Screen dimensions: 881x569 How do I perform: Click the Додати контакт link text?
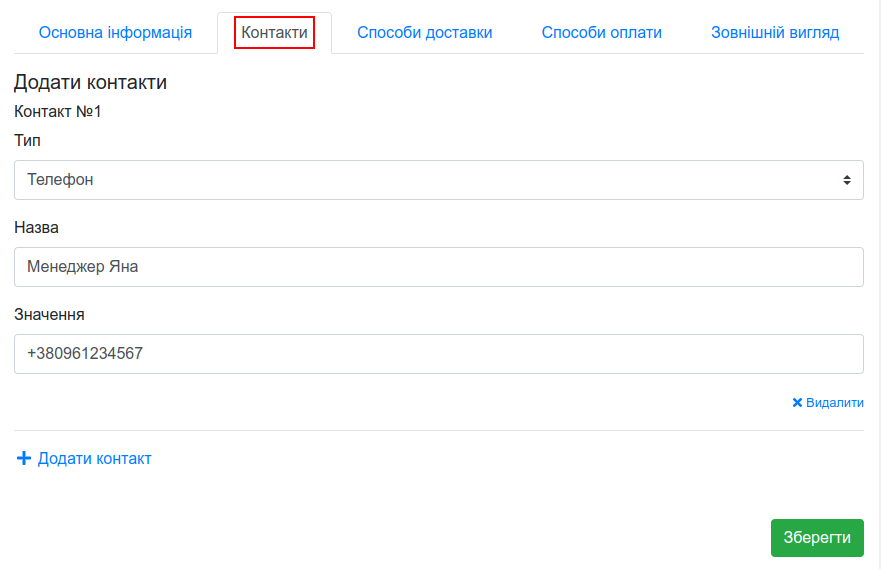pos(94,458)
